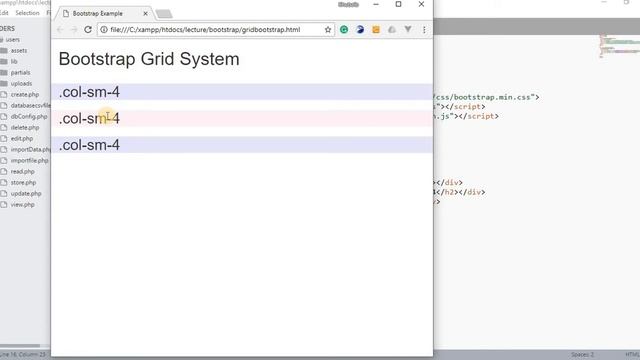
Task: Maximize the Chrome window
Action: coord(398,4)
